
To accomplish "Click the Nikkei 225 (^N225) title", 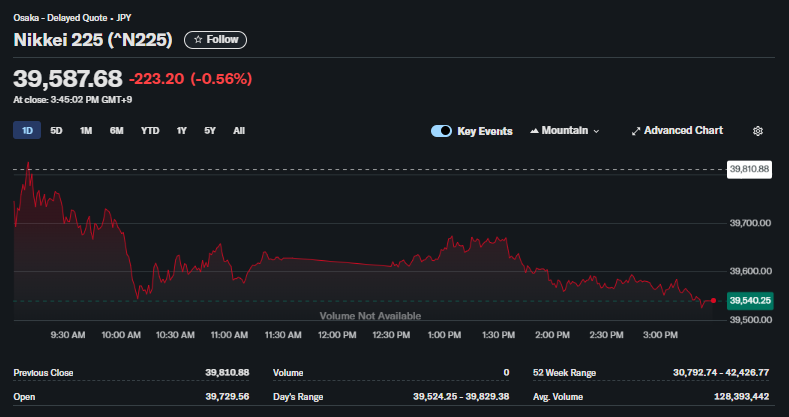I will [x=93, y=40].
